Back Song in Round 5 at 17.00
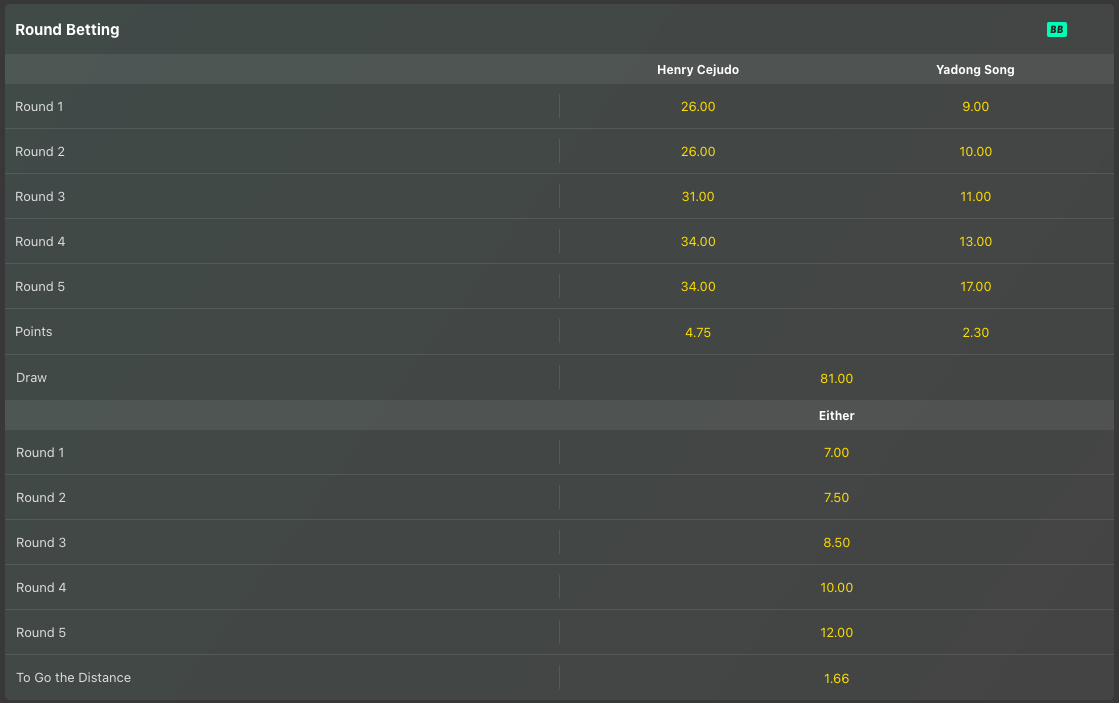 coord(975,286)
